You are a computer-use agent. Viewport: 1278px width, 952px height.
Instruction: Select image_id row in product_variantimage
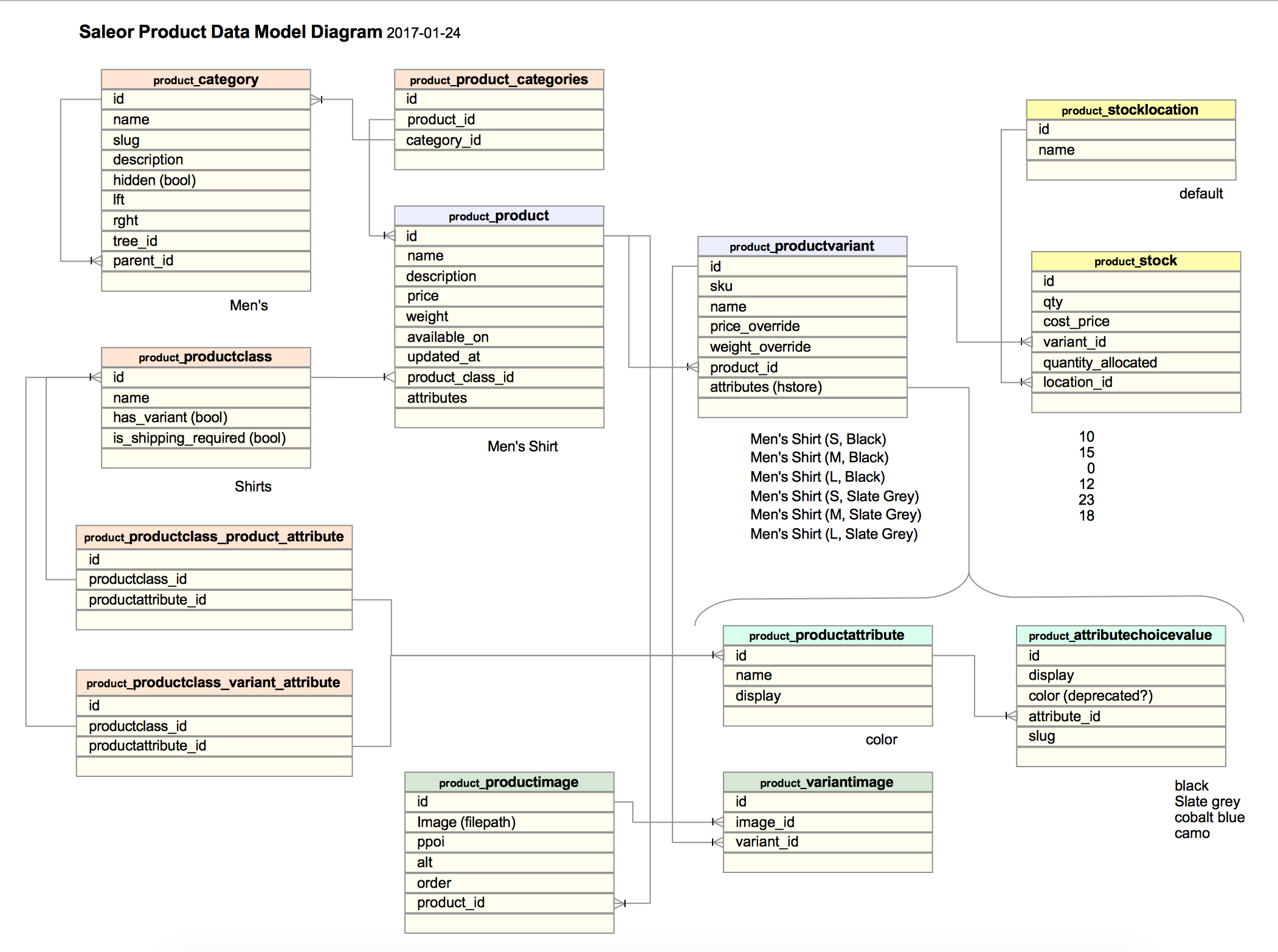827,823
